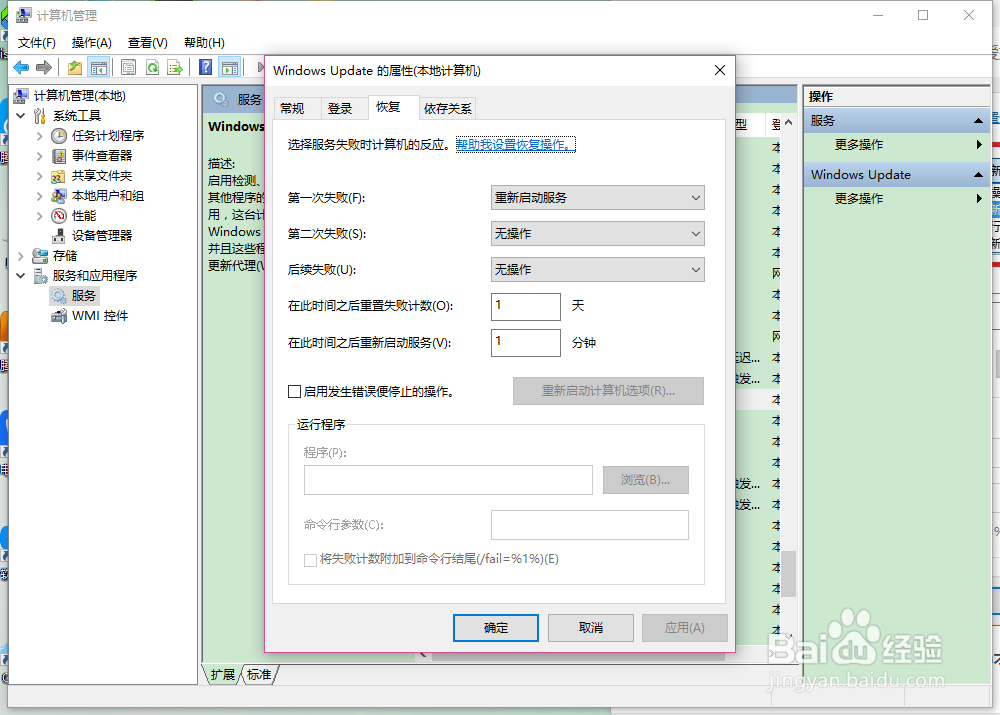The height and width of the screenshot is (715, 1000).
Task: Collapse the 服务和应用程序 tree node
Action: point(20,276)
